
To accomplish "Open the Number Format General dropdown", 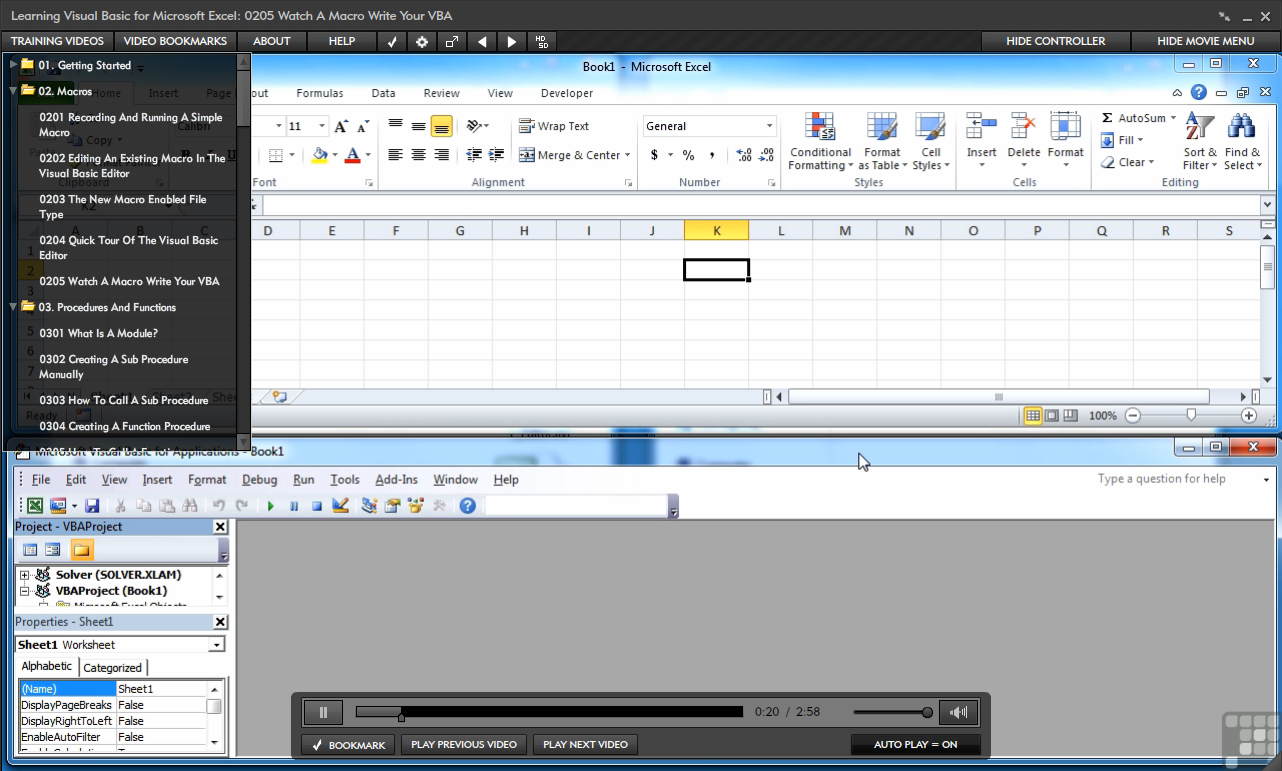I will point(770,126).
